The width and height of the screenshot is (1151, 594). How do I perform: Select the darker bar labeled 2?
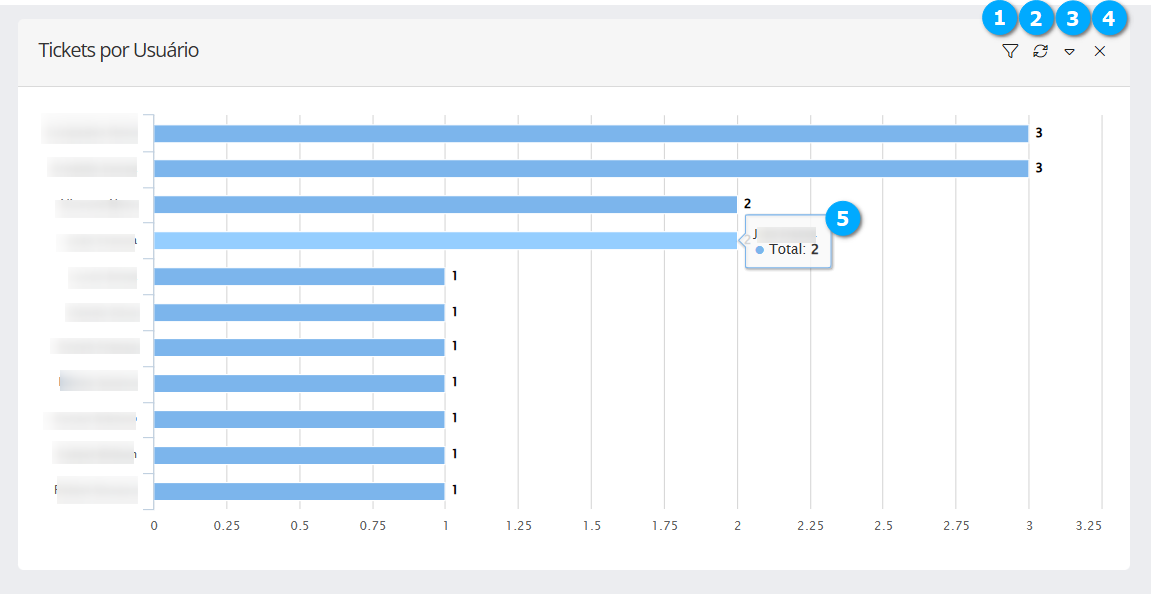pyautogui.click(x=445, y=205)
